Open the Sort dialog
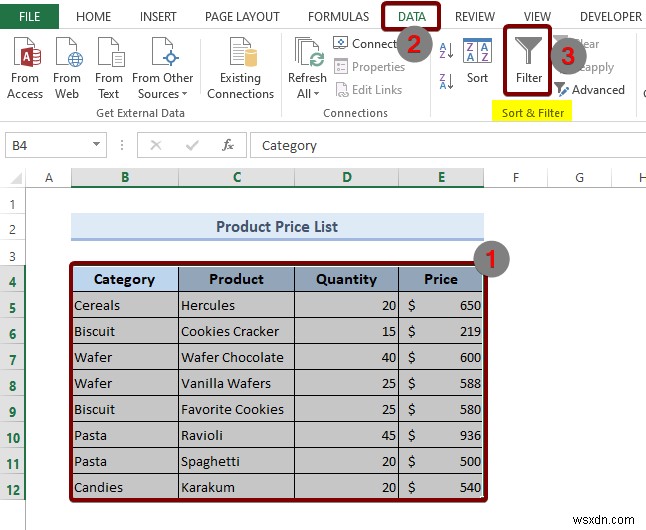 pos(477,61)
